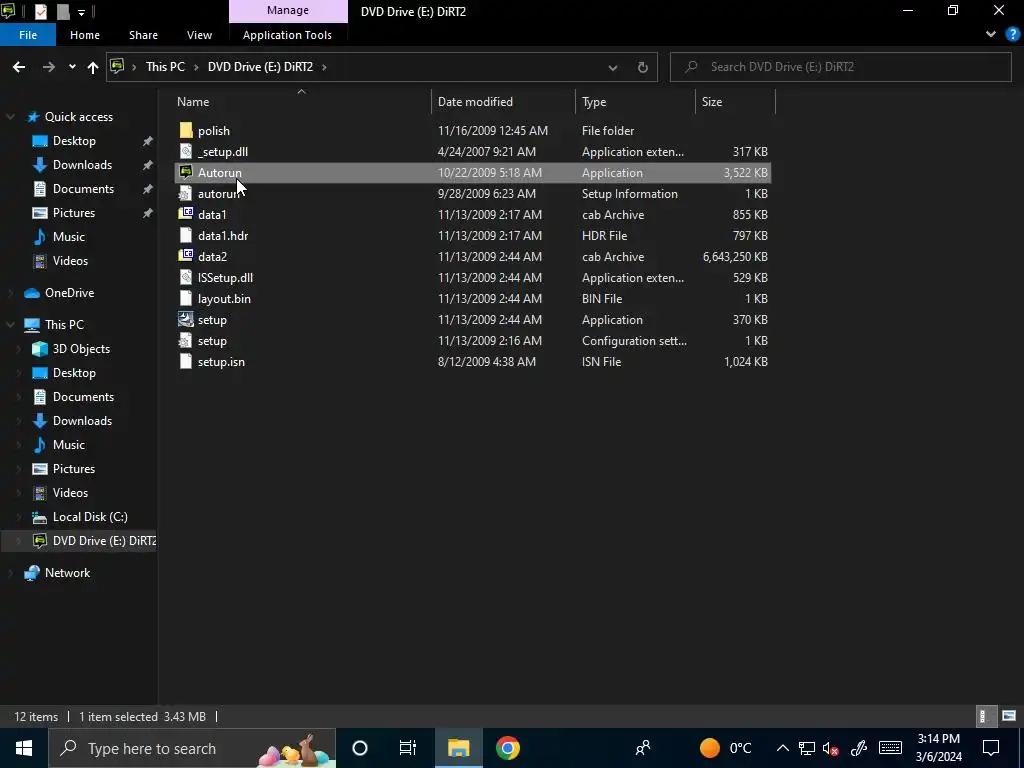Open the muted volume tray icon
The height and width of the screenshot is (768, 1024).
[x=831, y=748]
